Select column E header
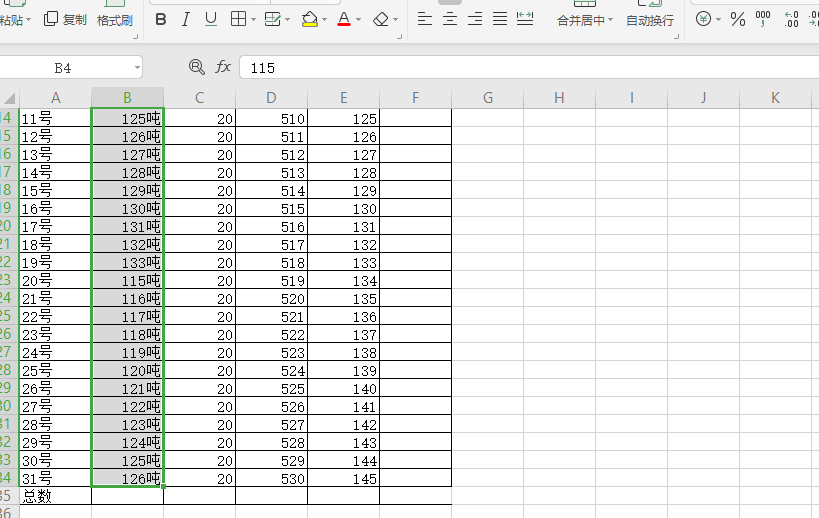Screen dimensions: 819x518 [344, 98]
